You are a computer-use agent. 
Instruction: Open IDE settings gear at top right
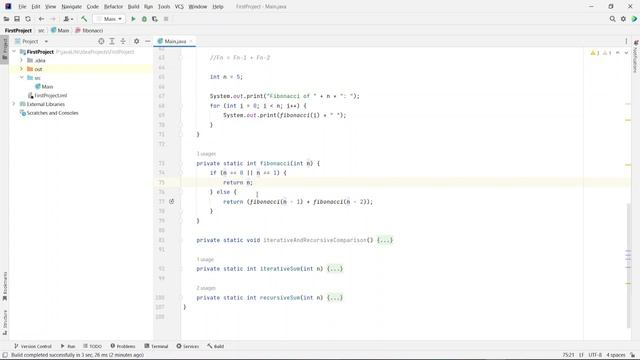coord(623,19)
